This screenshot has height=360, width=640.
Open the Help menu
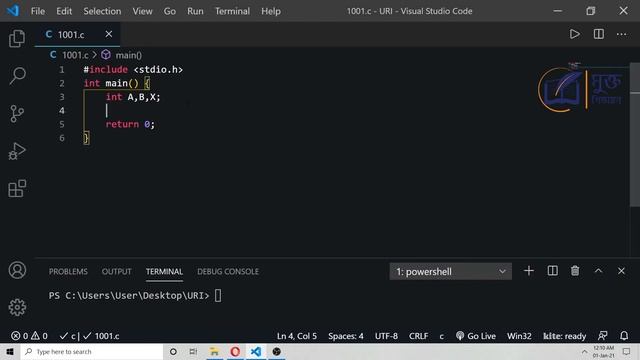coord(271,11)
